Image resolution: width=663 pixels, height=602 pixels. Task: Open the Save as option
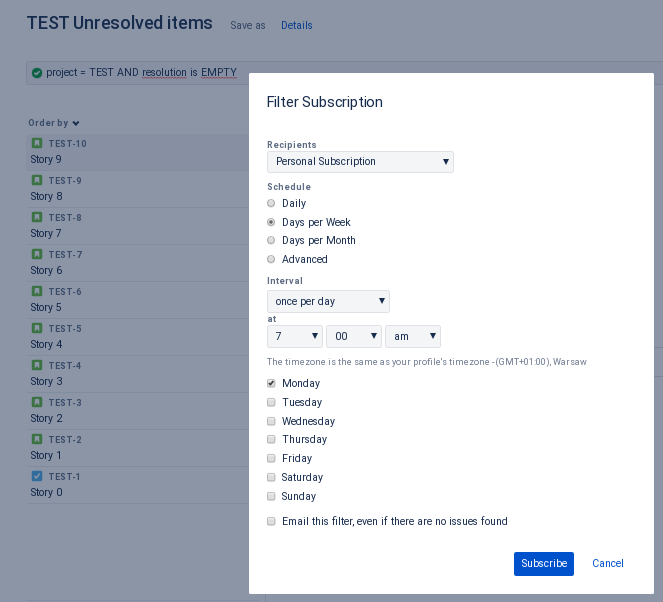pos(248,25)
